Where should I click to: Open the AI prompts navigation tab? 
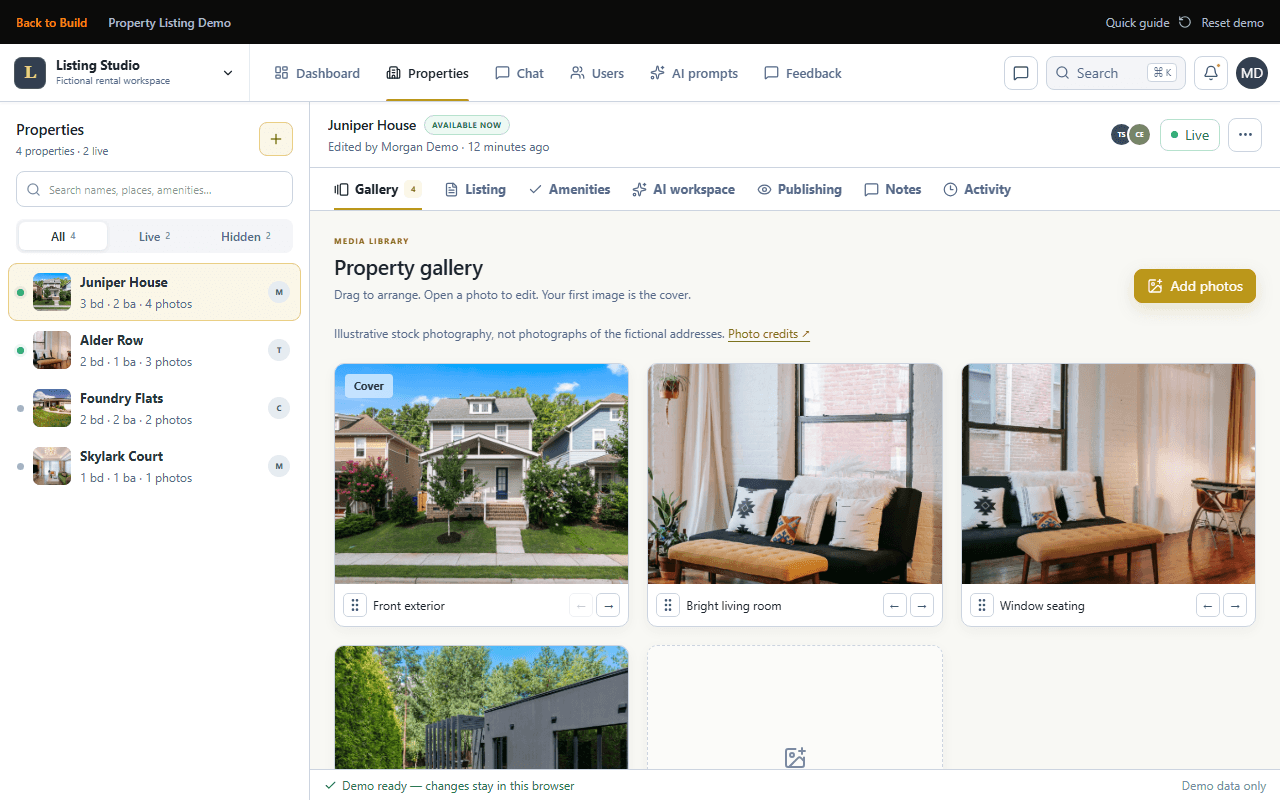coord(694,73)
